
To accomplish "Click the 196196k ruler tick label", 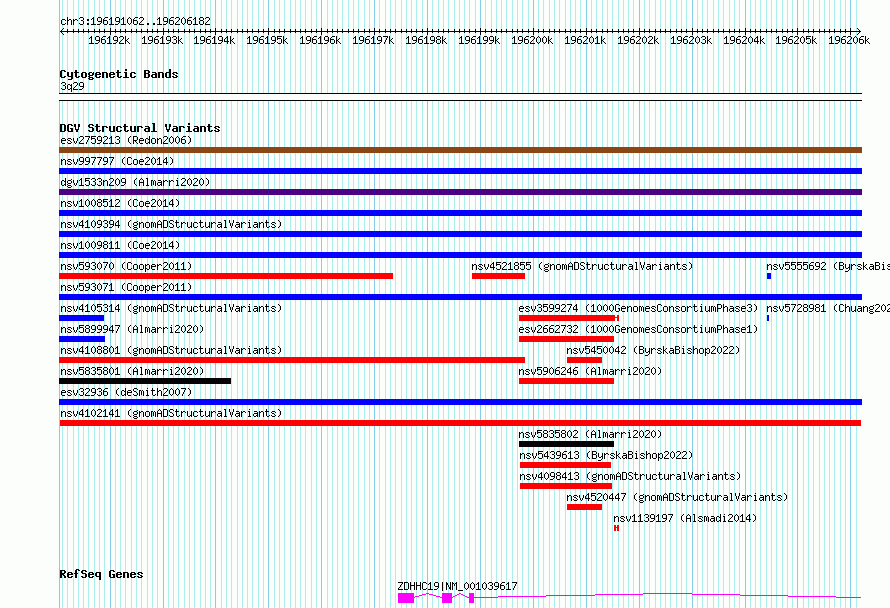I will 320,40.
